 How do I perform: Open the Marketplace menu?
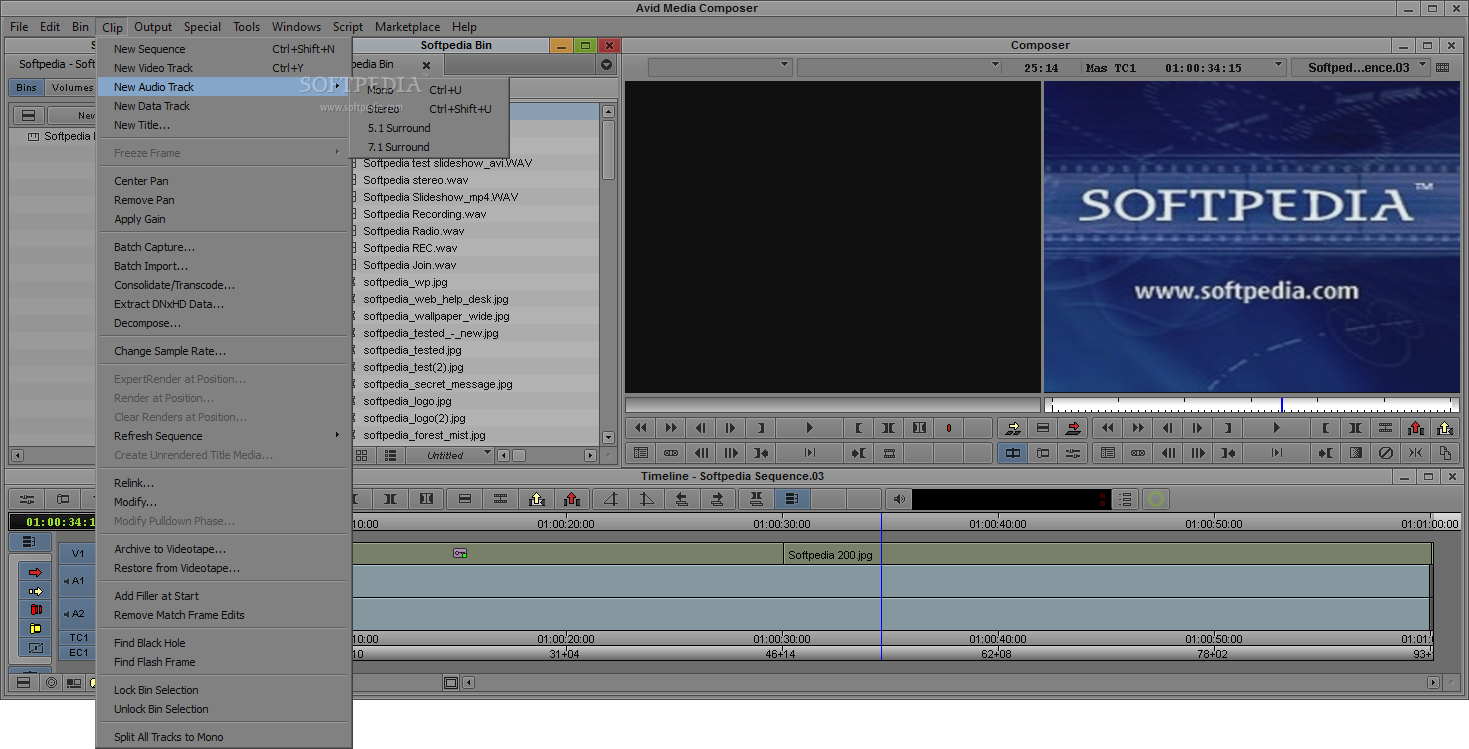[407, 27]
